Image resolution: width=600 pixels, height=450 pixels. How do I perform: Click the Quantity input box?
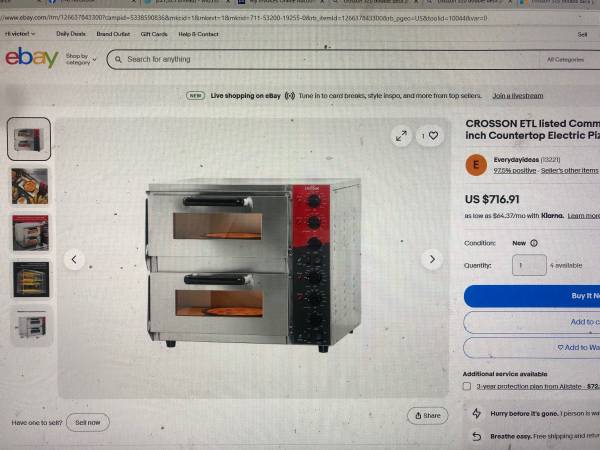pyautogui.click(x=529, y=265)
